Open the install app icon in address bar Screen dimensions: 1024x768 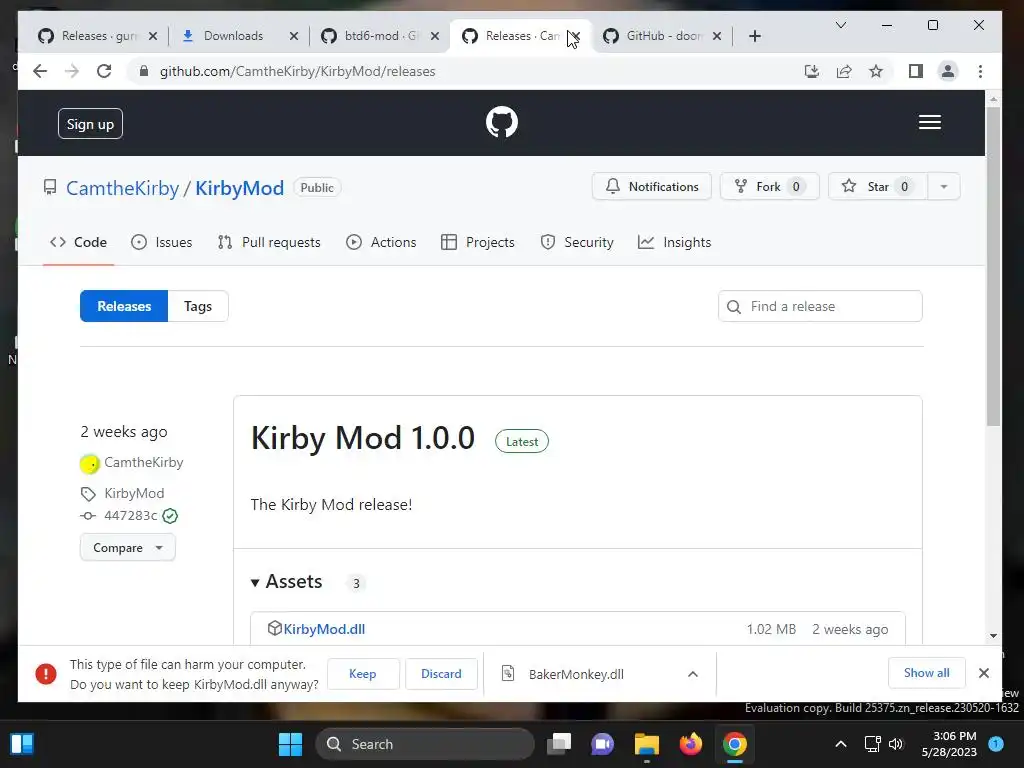(x=811, y=71)
